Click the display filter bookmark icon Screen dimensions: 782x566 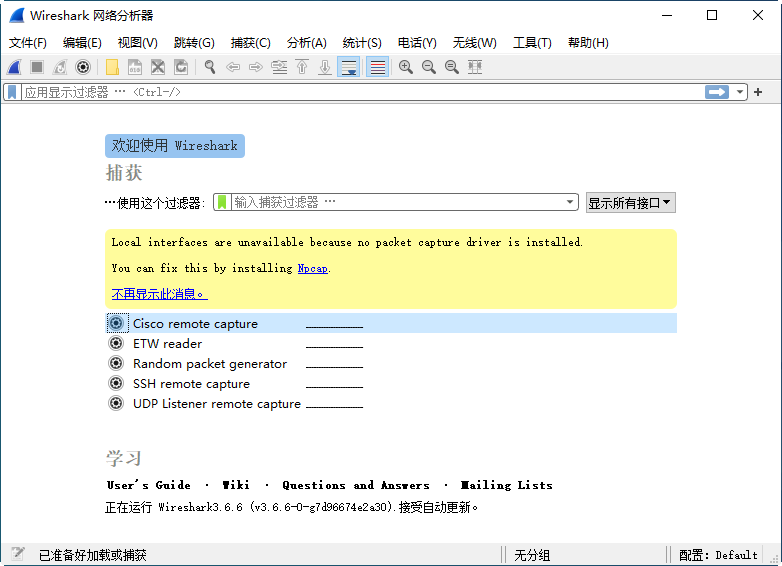tap(12, 92)
